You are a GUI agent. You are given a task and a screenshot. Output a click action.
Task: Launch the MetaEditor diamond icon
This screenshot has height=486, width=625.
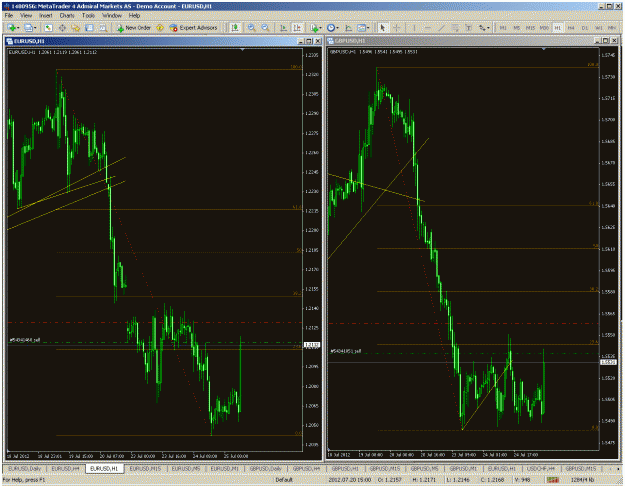[160, 28]
